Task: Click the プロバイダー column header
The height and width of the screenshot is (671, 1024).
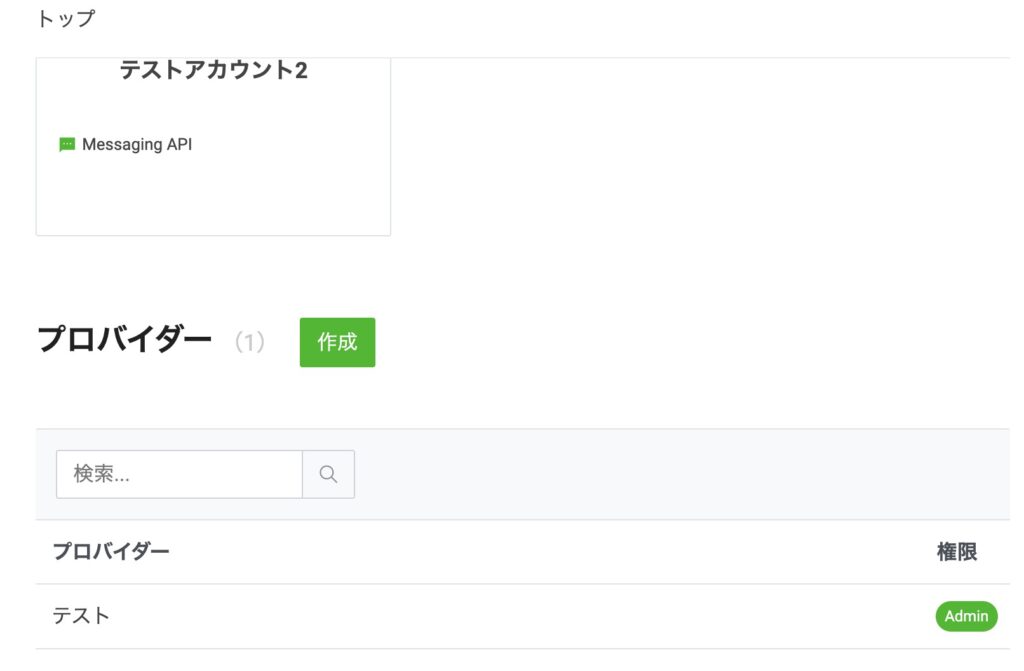Action: point(111,551)
